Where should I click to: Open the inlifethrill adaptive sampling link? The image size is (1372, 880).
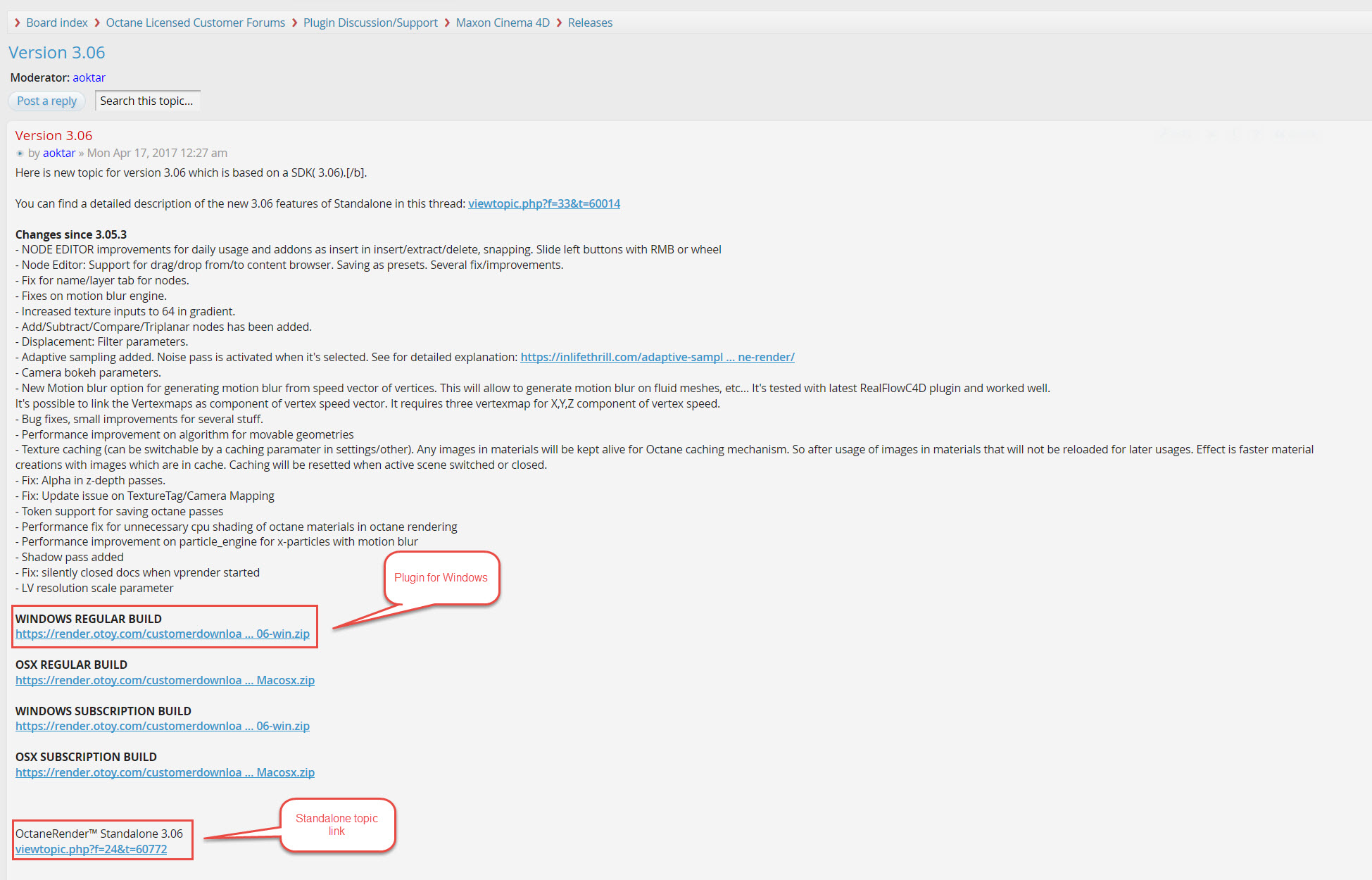[657, 357]
